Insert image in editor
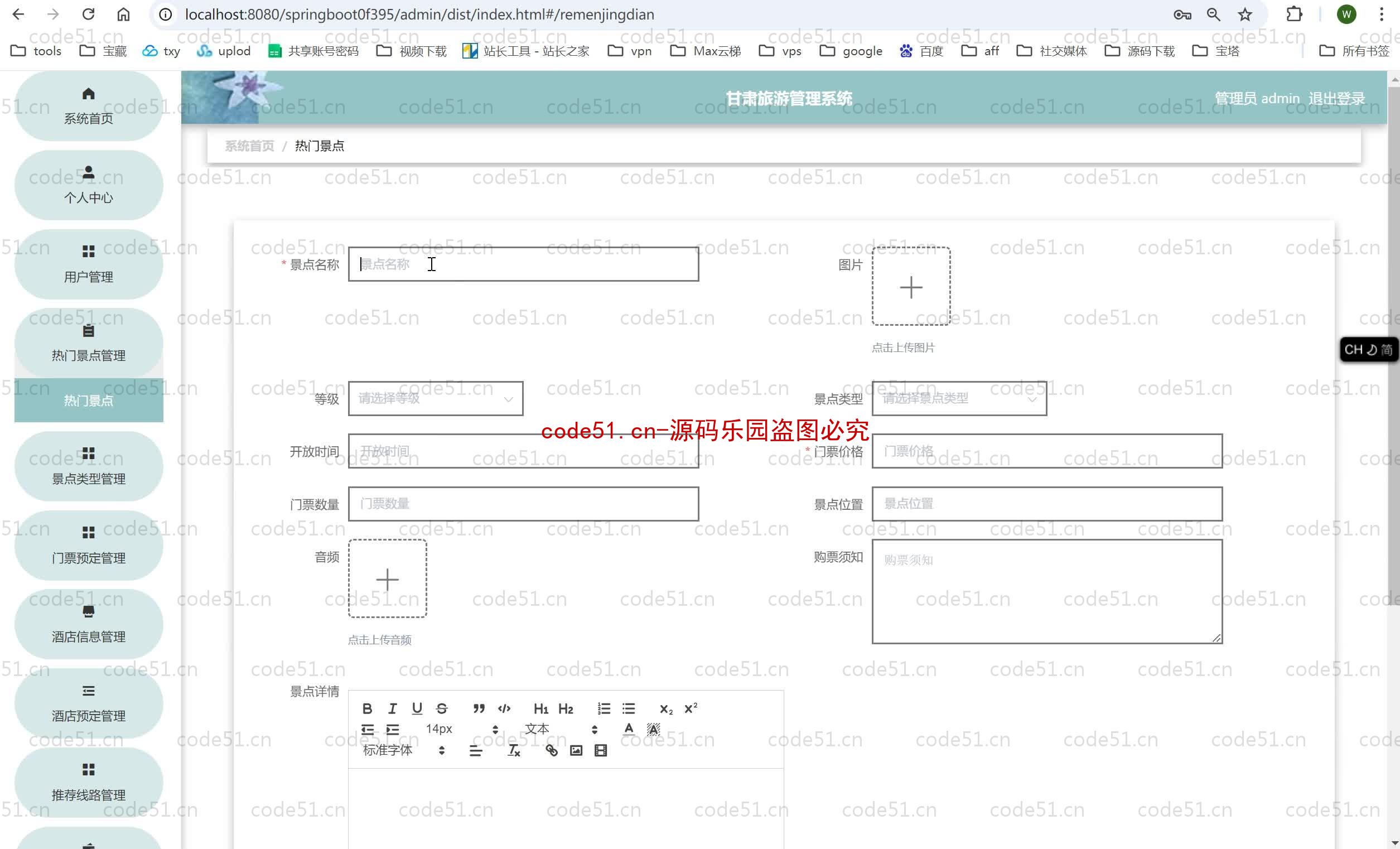This screenshot has height=849, width=1400. click(576, 751)
